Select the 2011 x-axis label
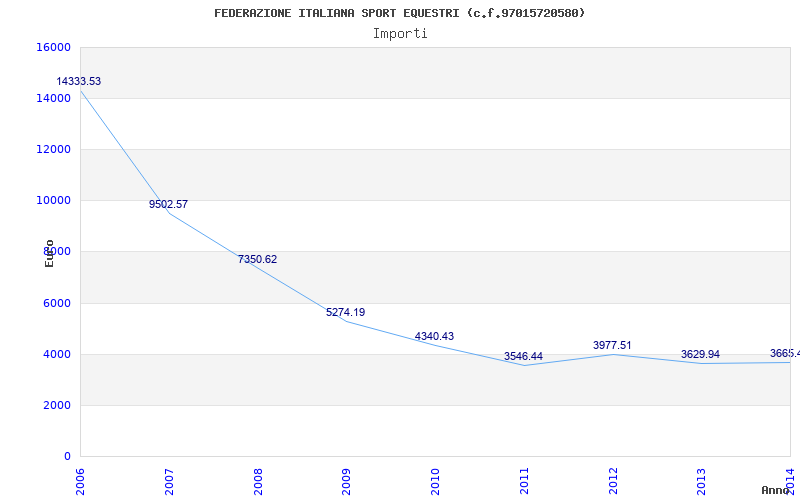Screen dimensions: 800x500 (524, 479)
